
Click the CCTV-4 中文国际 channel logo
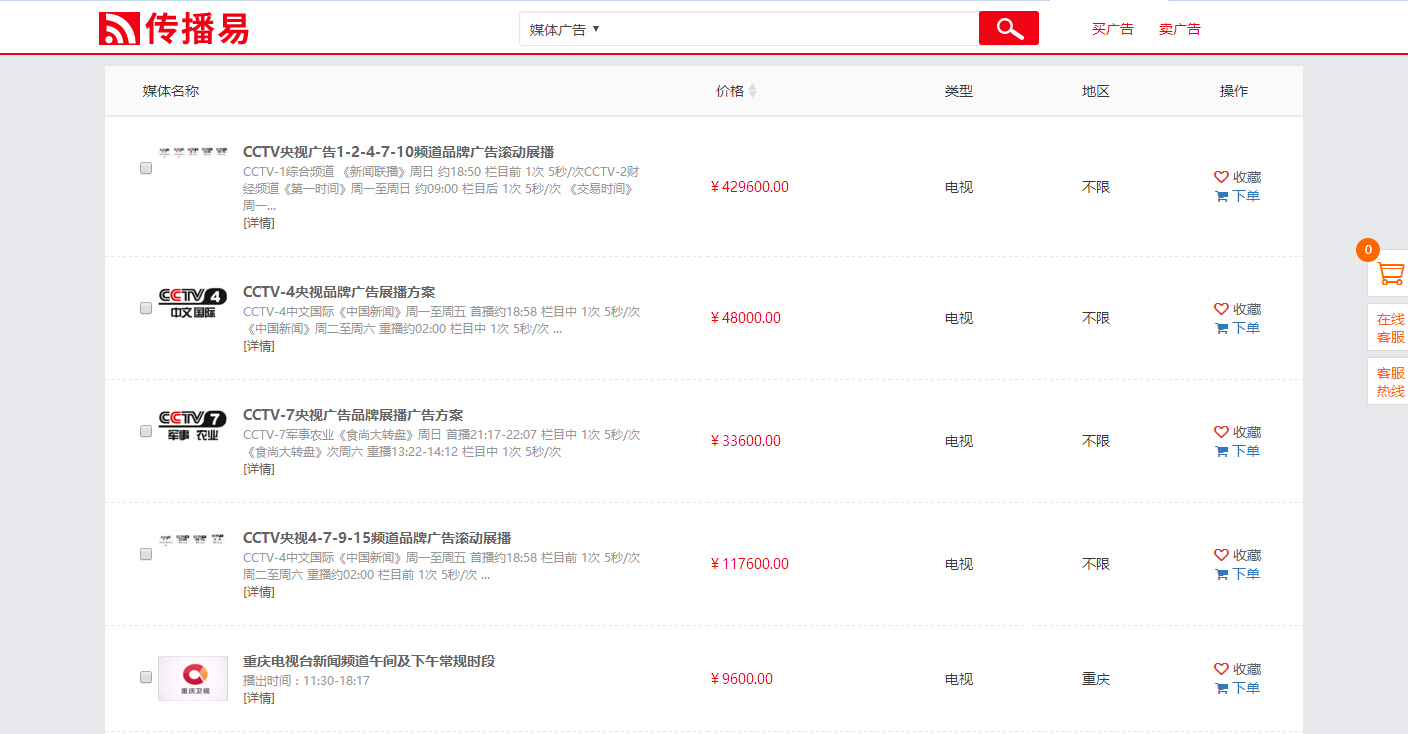tap(193, 303)
